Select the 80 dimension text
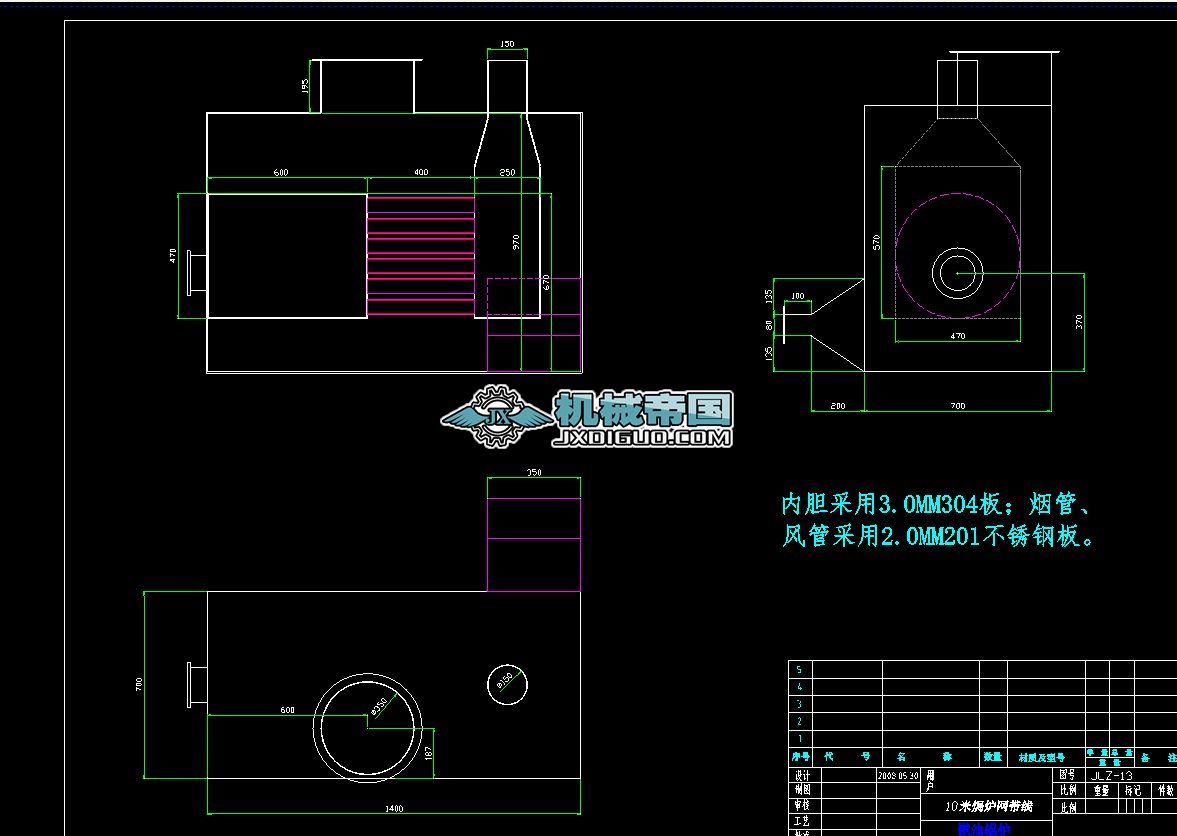1177x836 pixels. point(769,325)
